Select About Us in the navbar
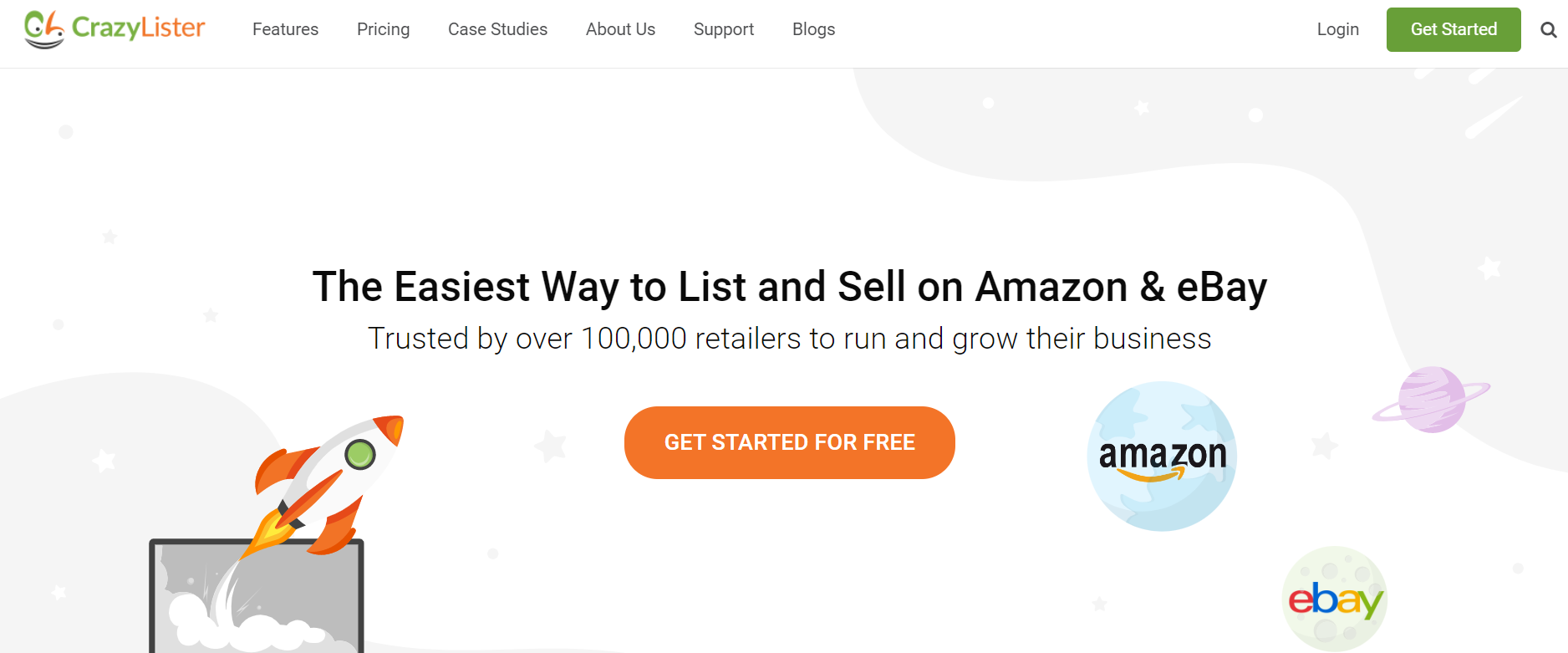The width and height of the screenshot is (1568, 653). (620, 29)
